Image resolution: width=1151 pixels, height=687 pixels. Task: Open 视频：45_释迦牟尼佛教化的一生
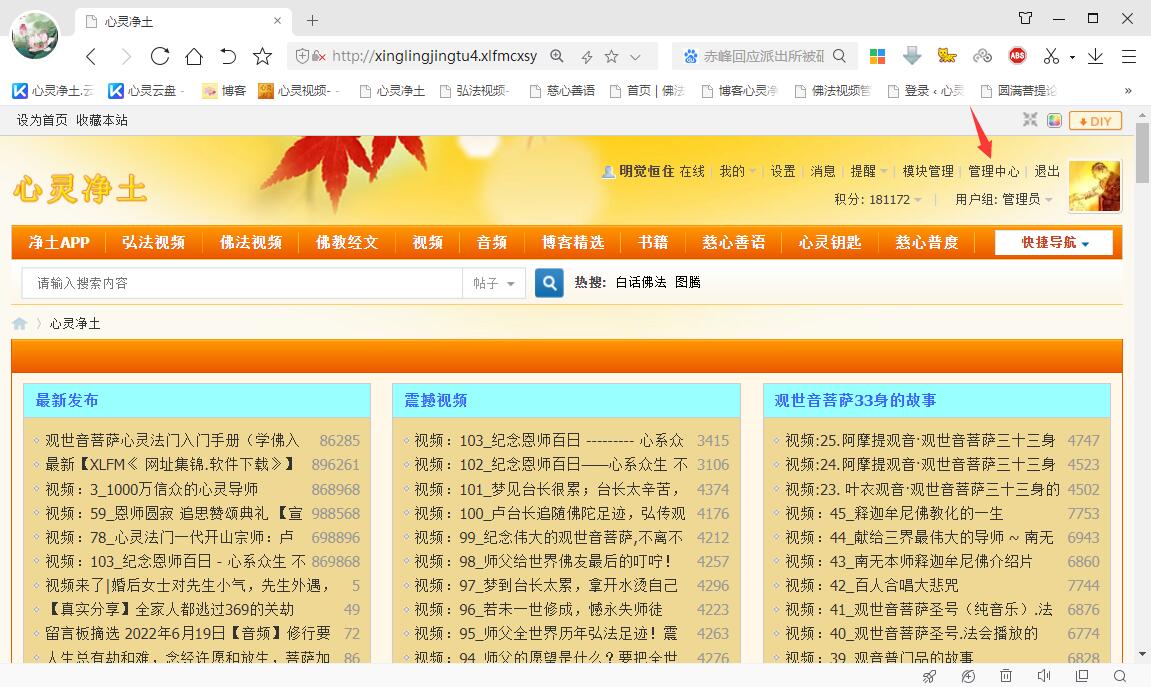893,513
